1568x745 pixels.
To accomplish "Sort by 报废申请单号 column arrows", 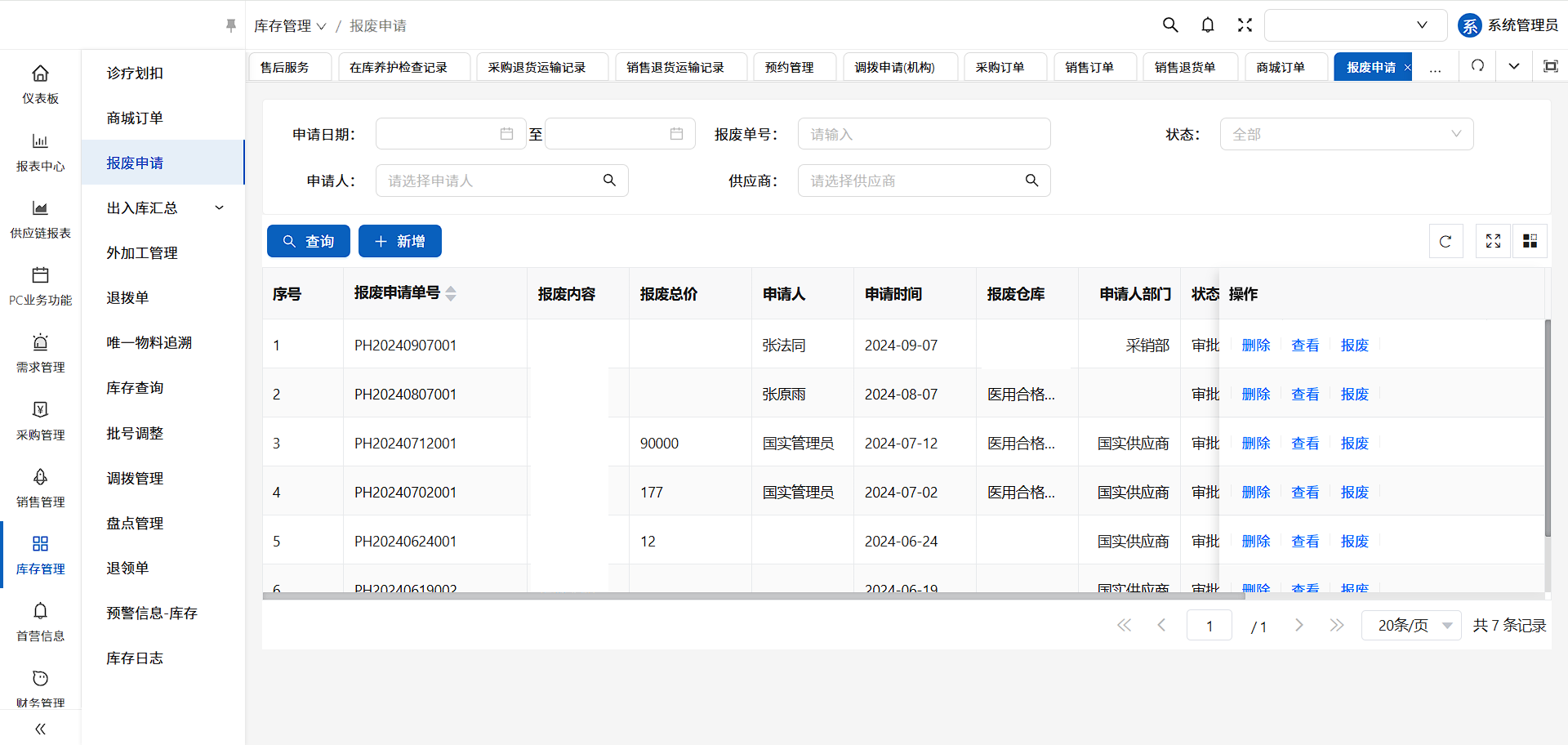I will (451, 294).
